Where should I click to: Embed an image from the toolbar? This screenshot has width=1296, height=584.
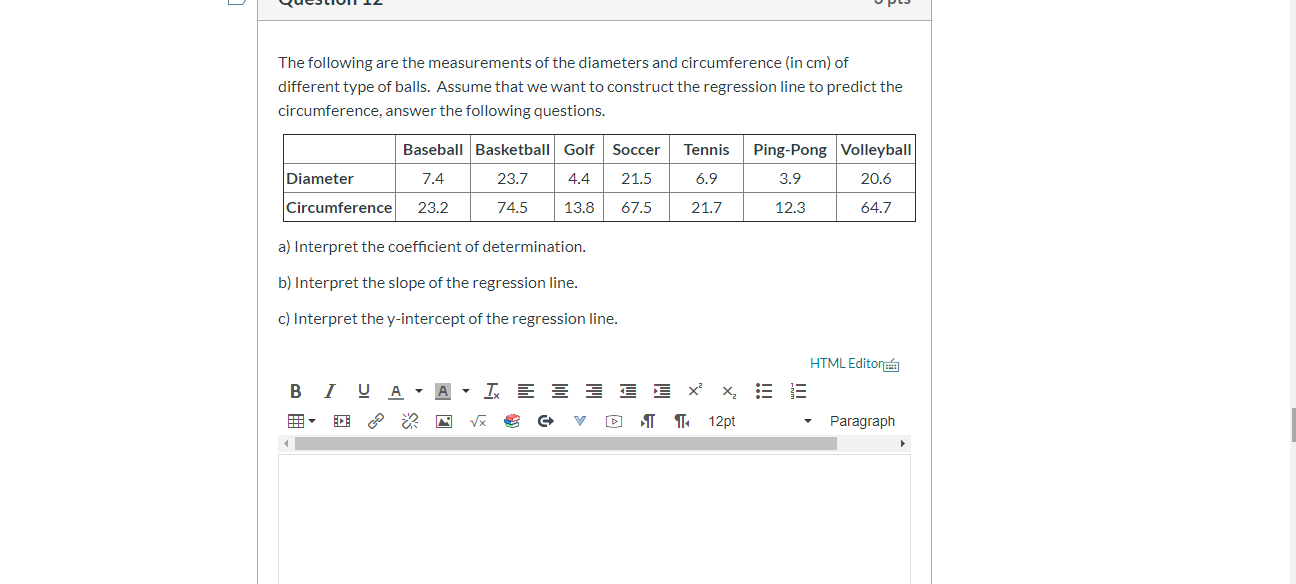[x=443, y=421]
